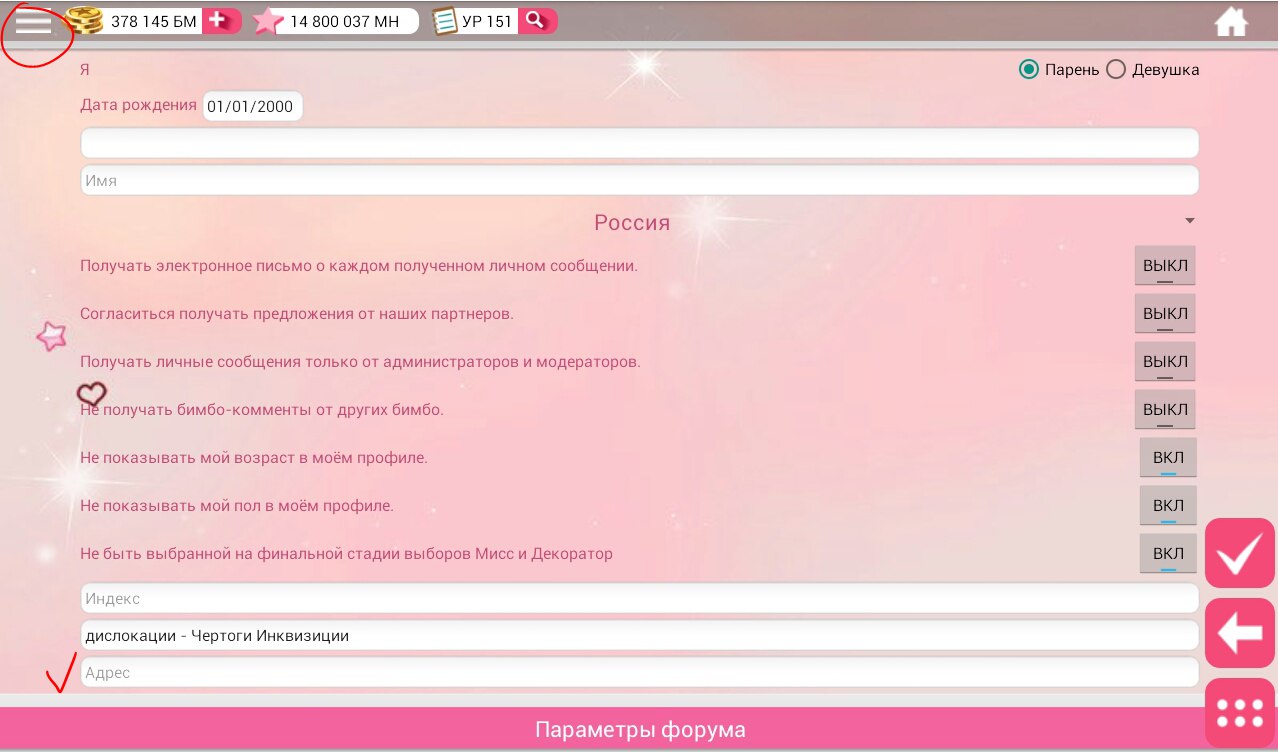Click the Адрес input field
The width and height of the screenshot is (1278, 752).
(638, 673)
